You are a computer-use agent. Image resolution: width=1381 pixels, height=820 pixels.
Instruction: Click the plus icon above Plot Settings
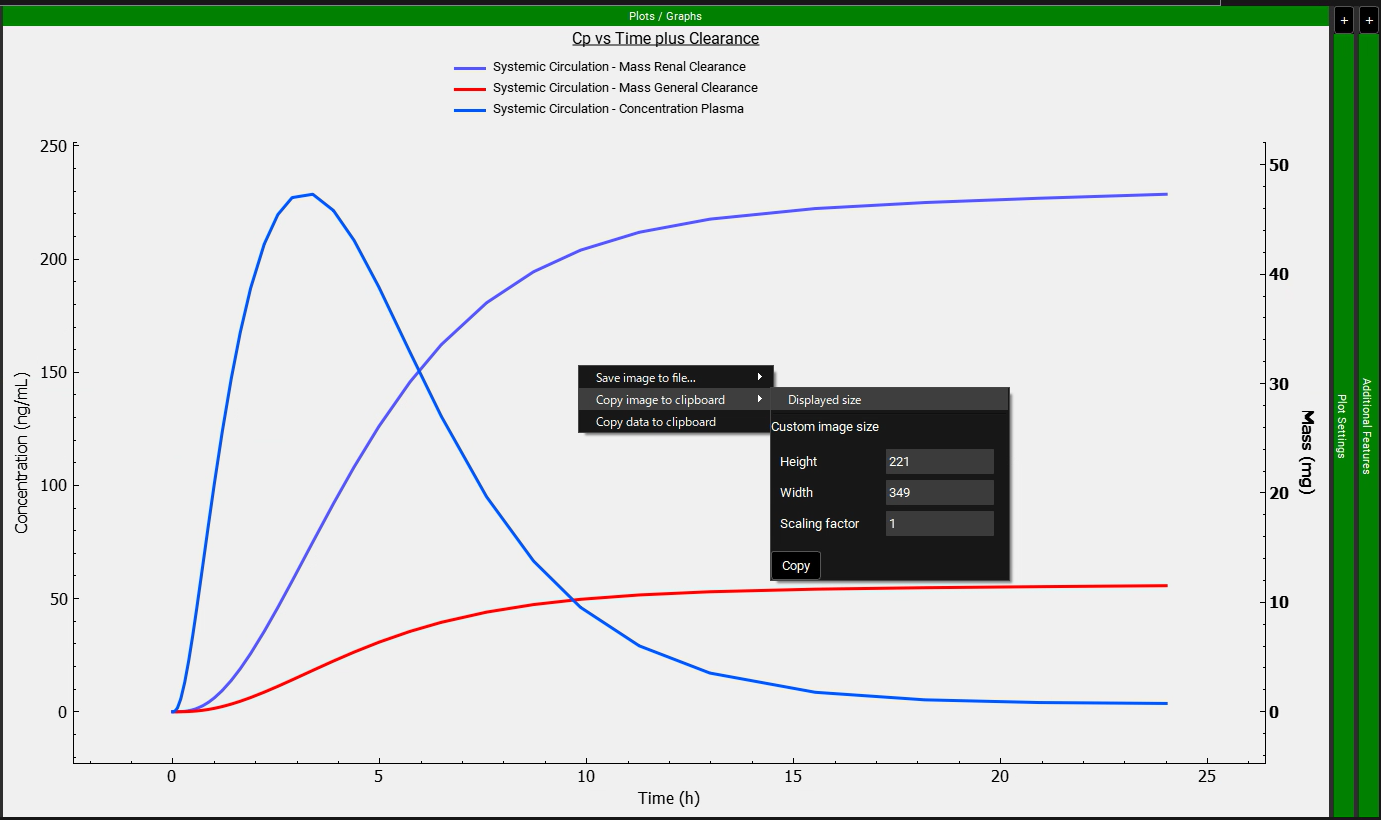1344,20
